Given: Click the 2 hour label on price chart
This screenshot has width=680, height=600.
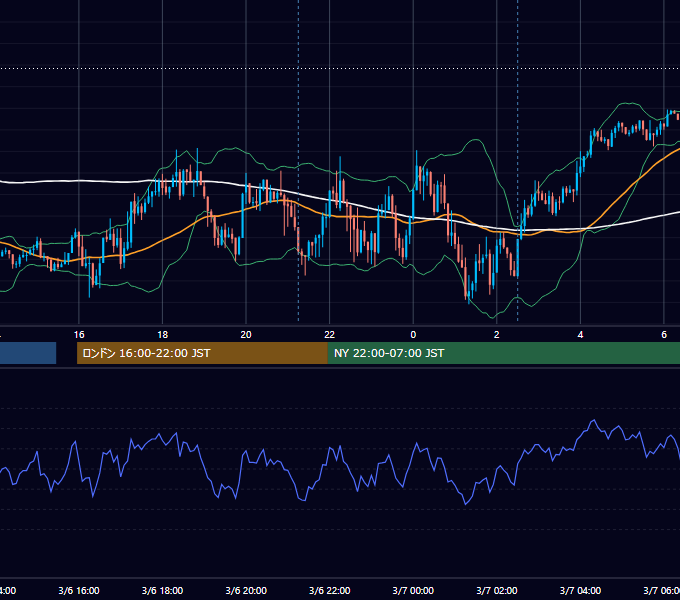Looking at the screenshot, I should pyautogui.click(x=497, y=335).
